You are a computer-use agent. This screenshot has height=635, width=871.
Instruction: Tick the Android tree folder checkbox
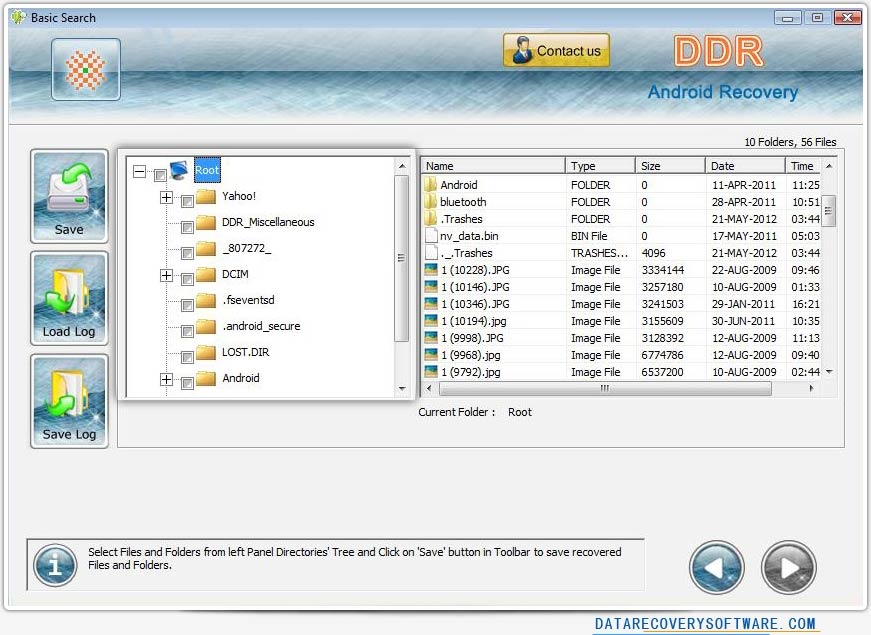tap(187, 383)
